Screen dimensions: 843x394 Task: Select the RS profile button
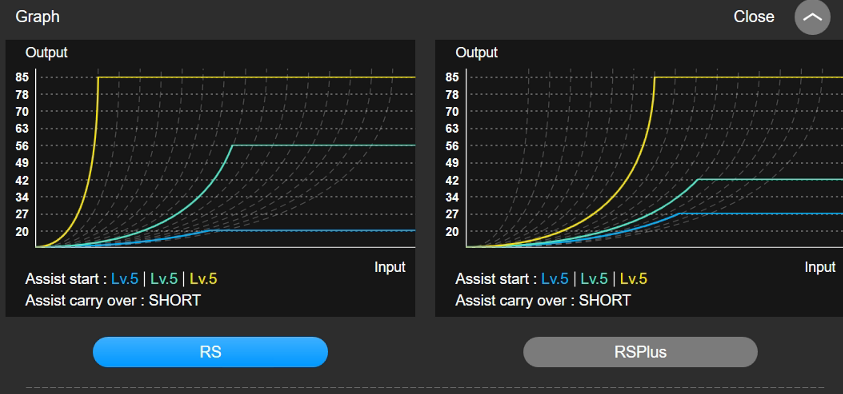[210, 352]
